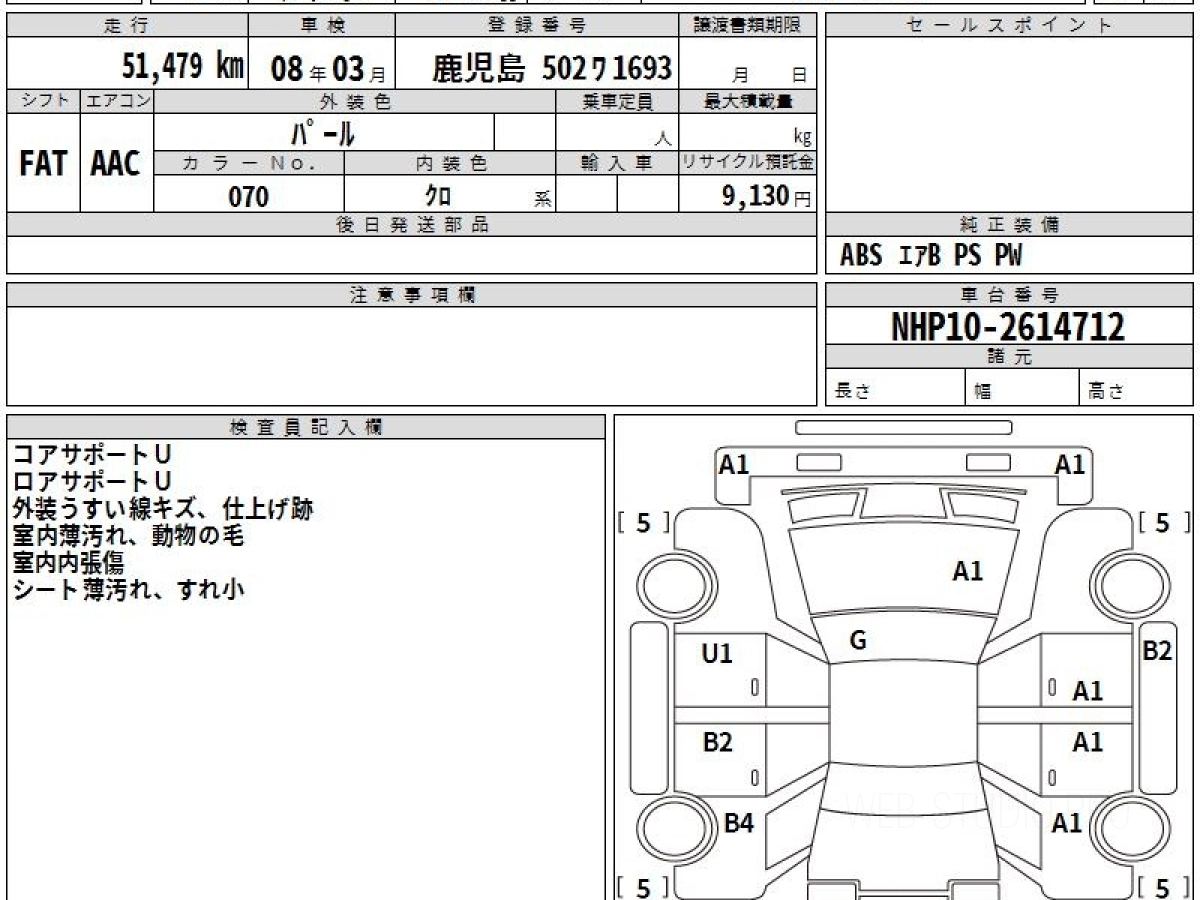
Task: Click the 注意事項欄 section header
Action: tap(411, 295)
